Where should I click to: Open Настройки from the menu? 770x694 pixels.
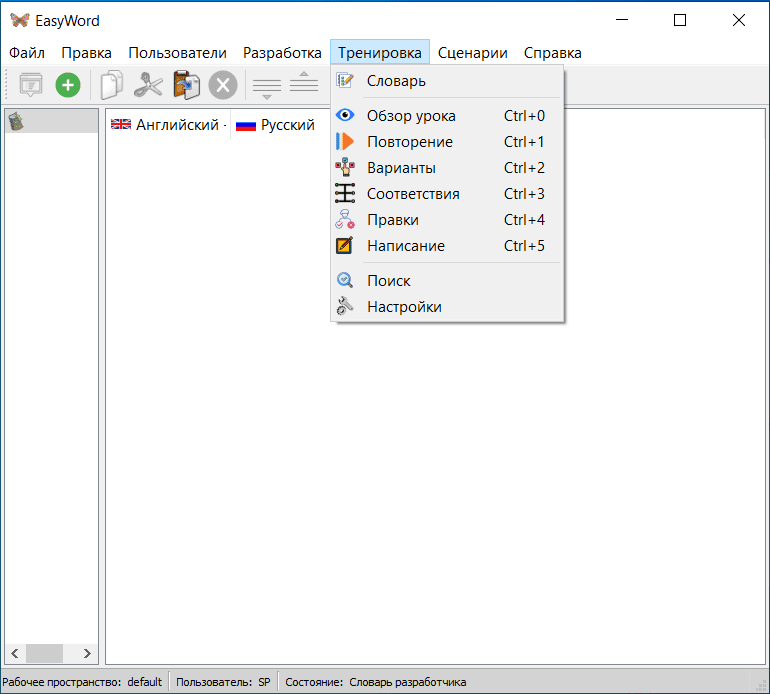coord(447,306)
